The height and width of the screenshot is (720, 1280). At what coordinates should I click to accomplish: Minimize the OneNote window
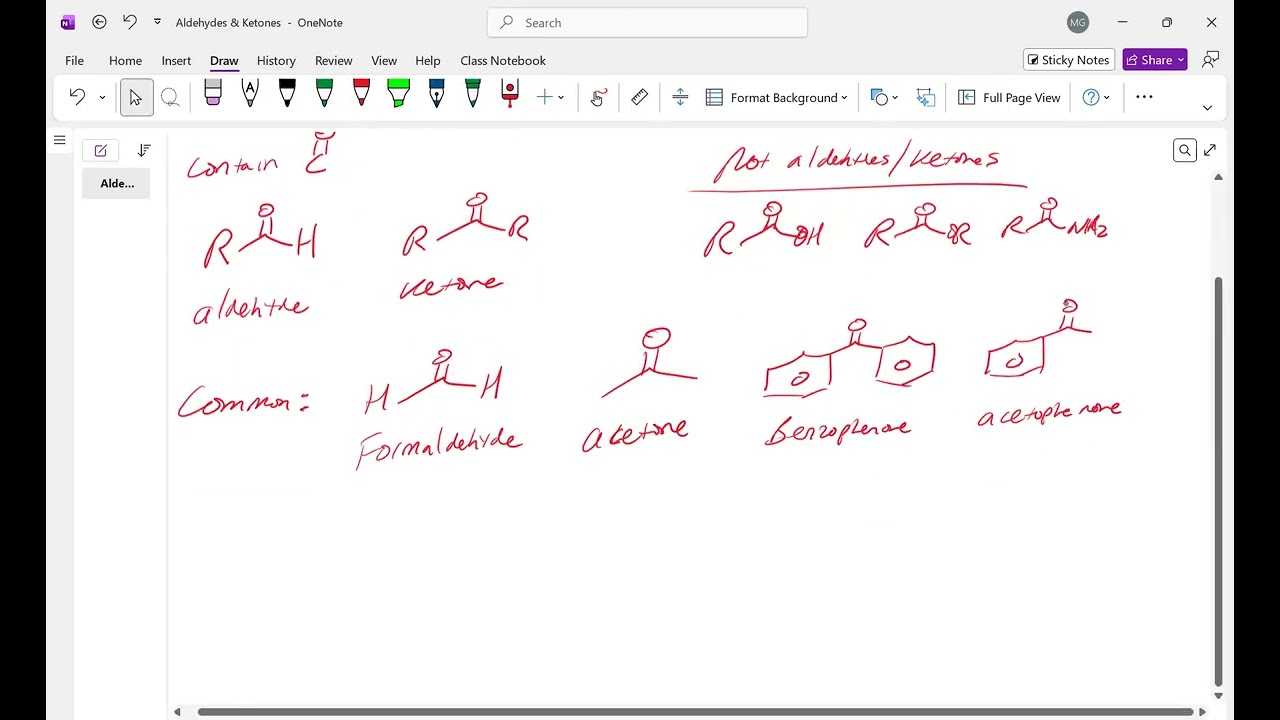click(1122, 22)
